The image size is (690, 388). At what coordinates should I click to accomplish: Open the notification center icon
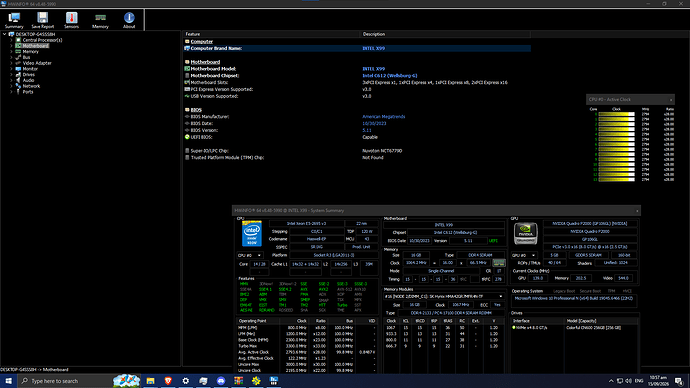pos(679,381)
